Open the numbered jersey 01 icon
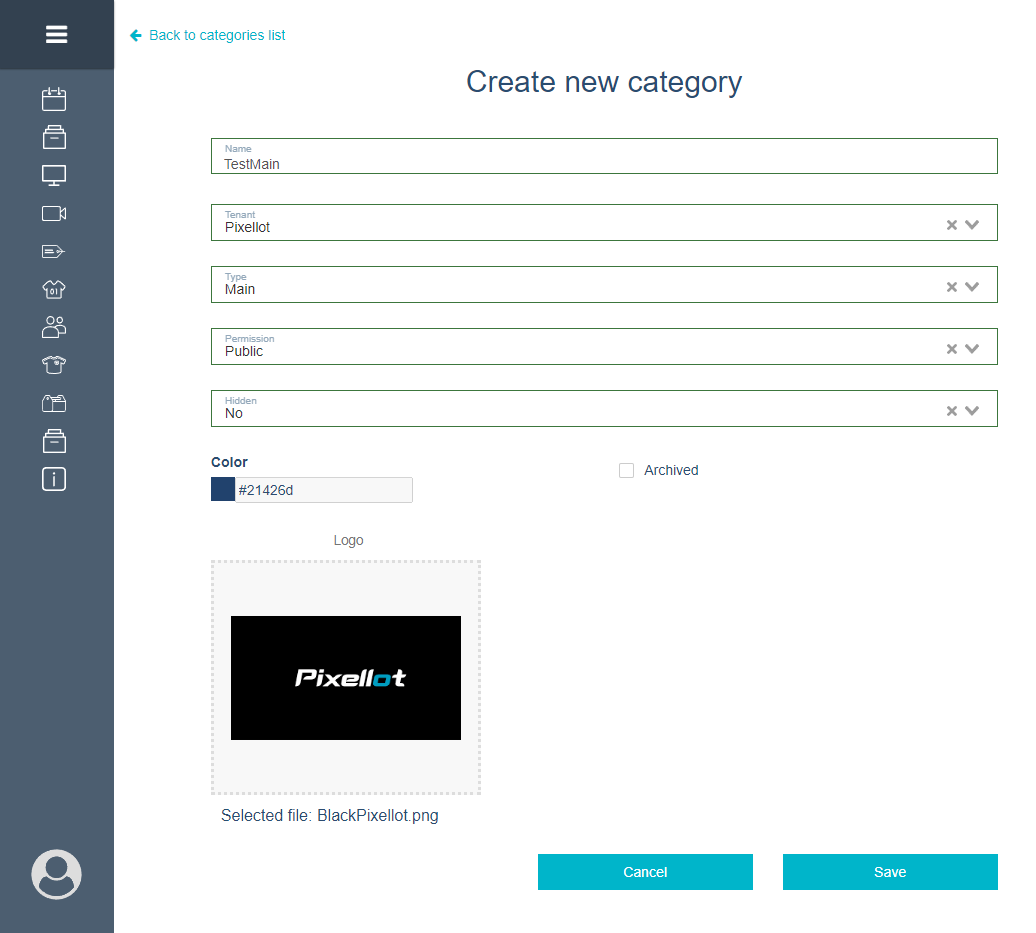 [54, 289]
